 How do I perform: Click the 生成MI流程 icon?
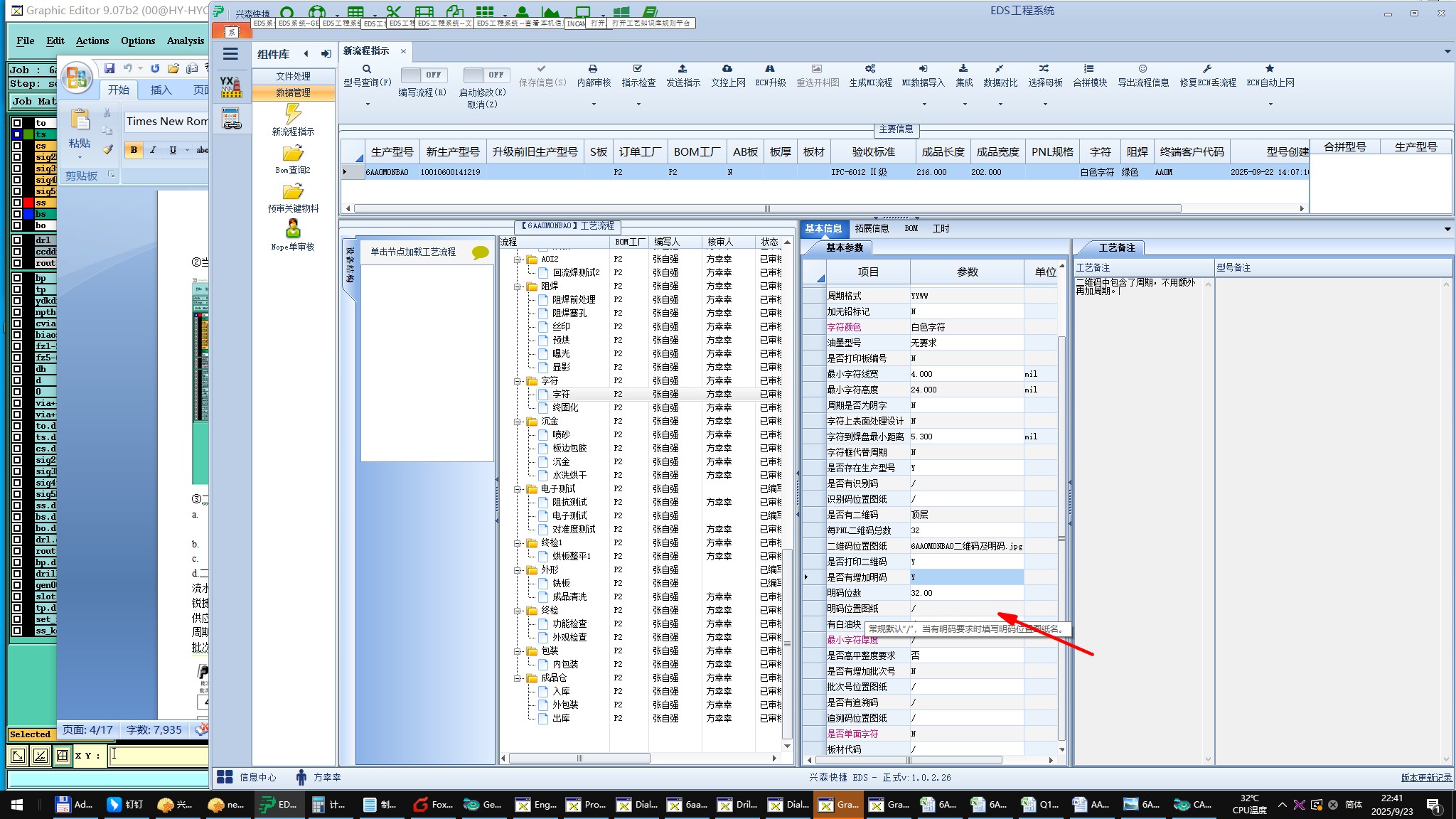pos(869,69)
